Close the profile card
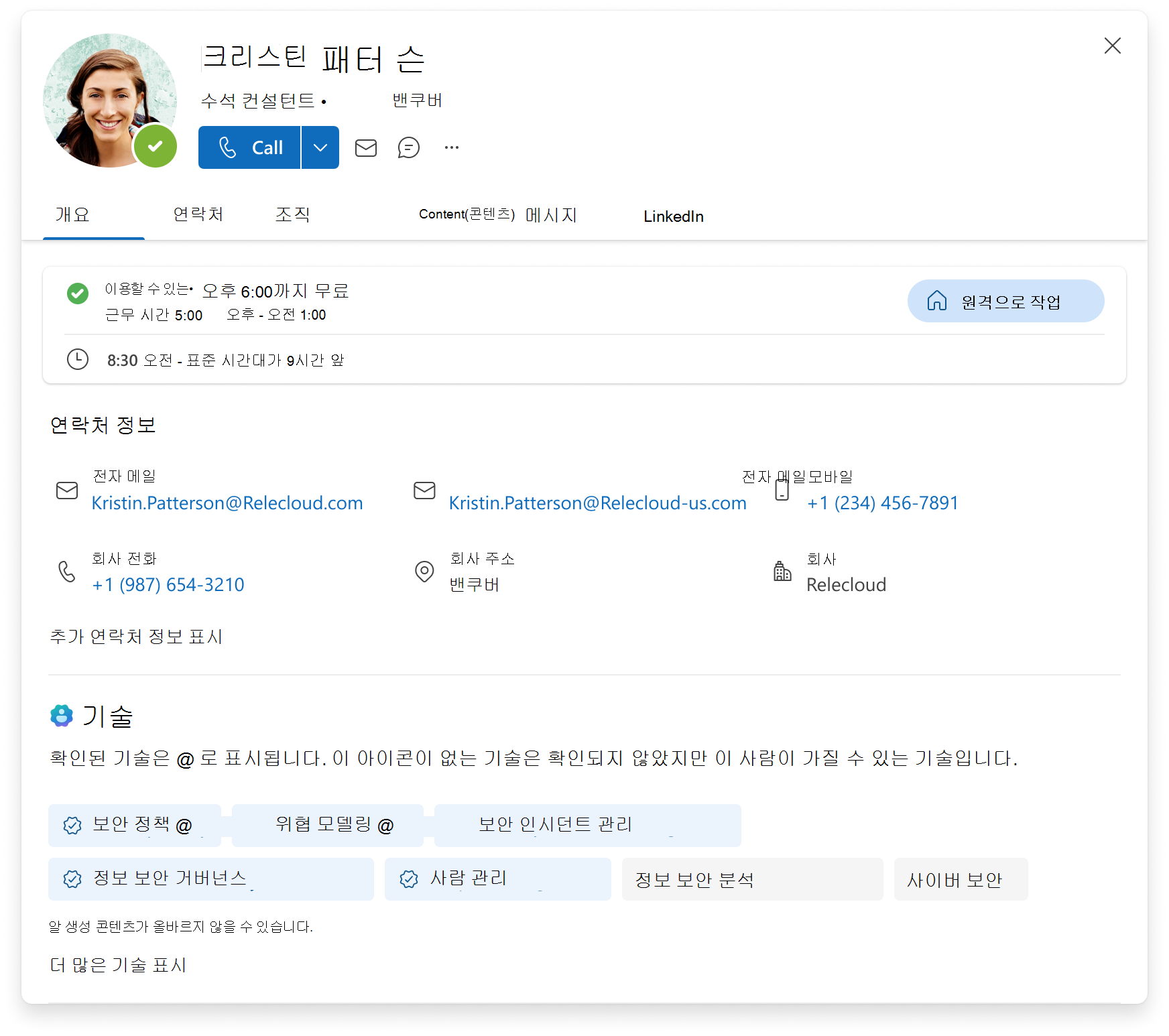The height and width of the screenshot is (1036, 1169). (x=1113, y=46)
